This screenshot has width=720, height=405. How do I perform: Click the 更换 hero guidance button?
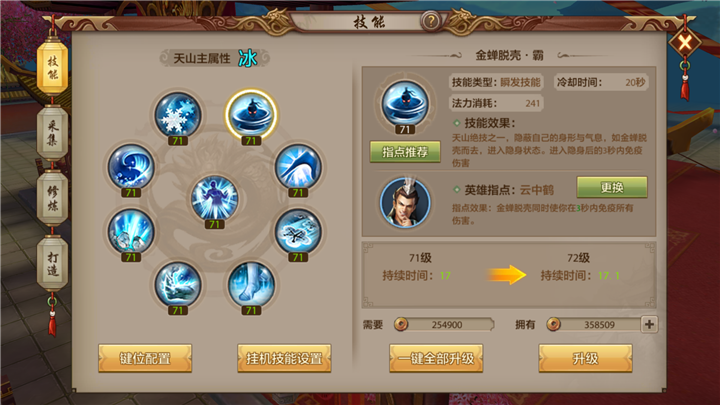[x=612, y=187]
